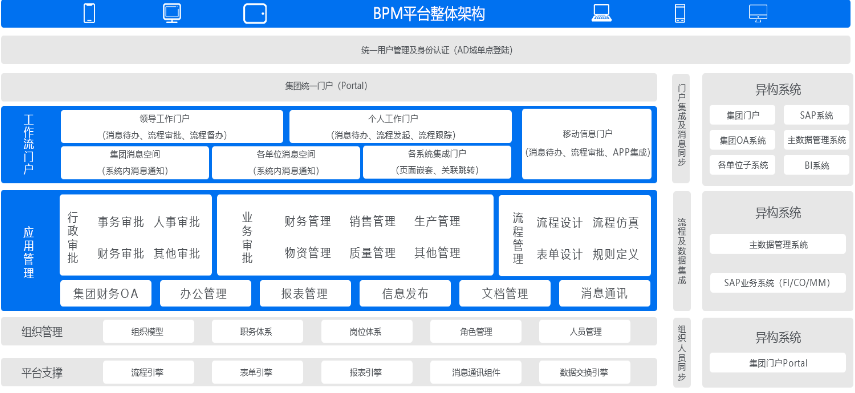The width and height of the screenshot is (855, 393).
Task: Select 生产管理
Action: [437, 221]
